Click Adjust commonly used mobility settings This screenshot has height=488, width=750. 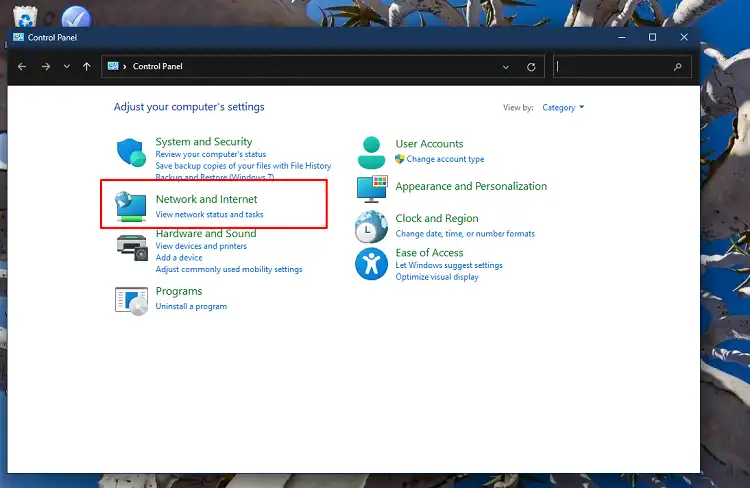click(229, 269)
